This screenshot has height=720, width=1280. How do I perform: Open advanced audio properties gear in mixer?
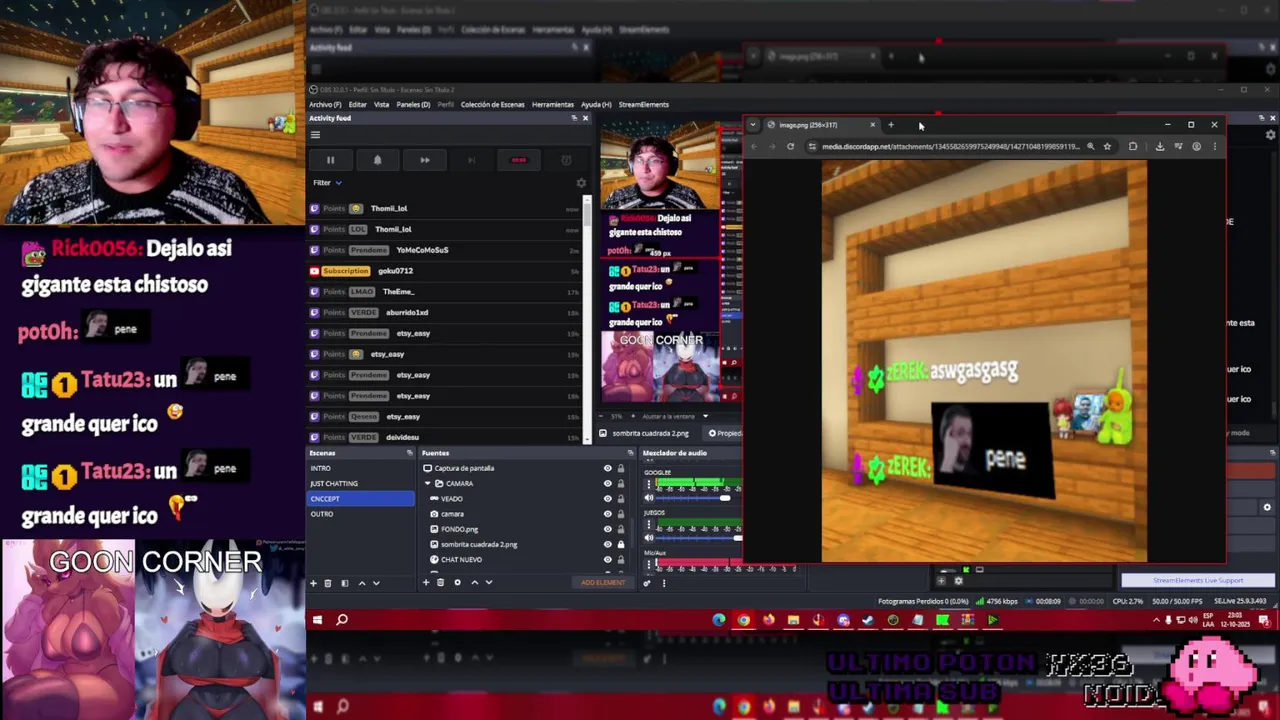[x=647, y=583]
